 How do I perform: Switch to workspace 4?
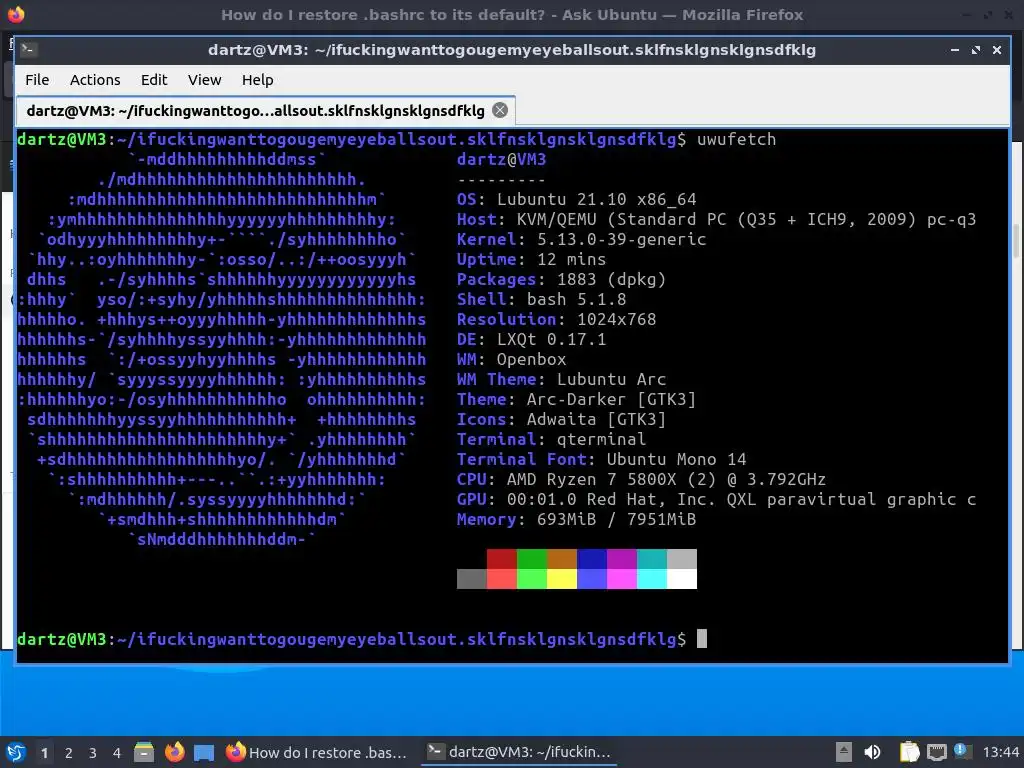pyautogui.click(x=117, y=752)
